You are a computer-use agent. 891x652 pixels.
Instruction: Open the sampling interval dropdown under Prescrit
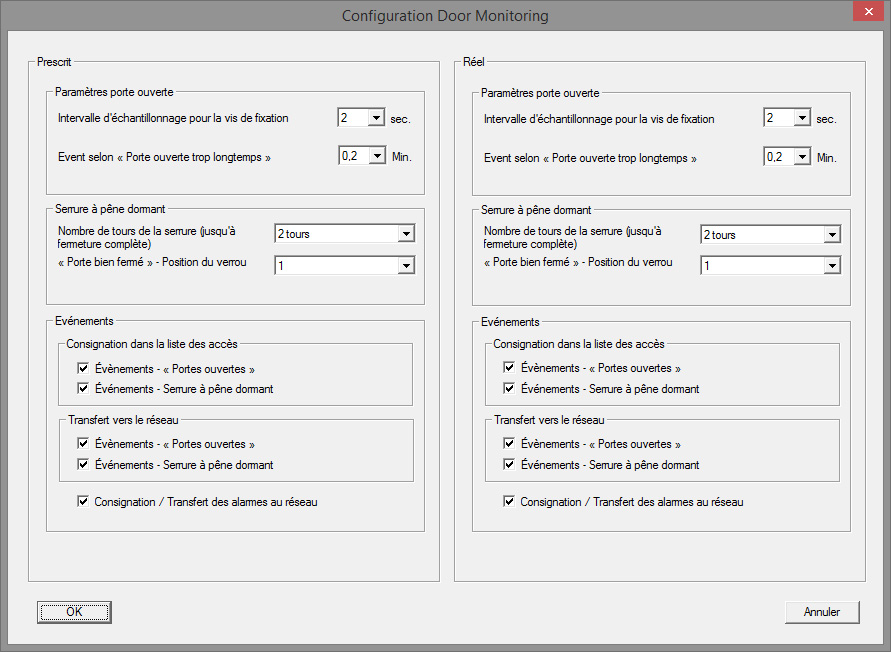click(377, 117)
